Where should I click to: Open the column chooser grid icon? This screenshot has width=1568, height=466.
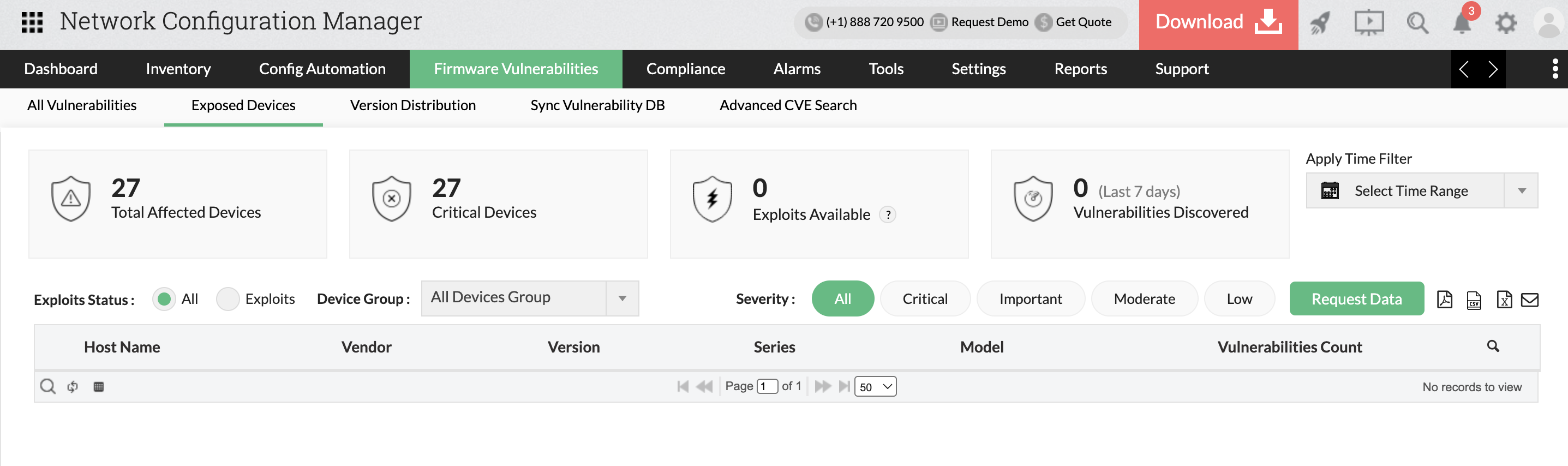[x=99, y=386]
